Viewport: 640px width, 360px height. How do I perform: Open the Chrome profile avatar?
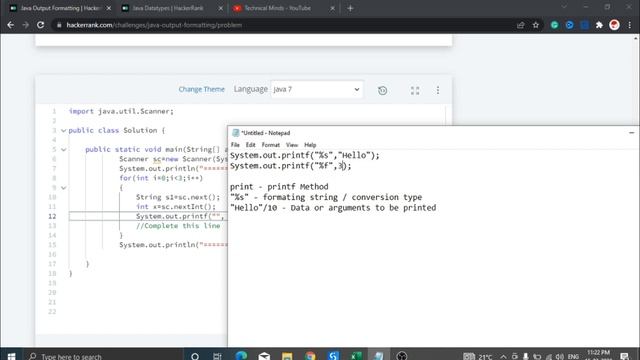(x=614, y=25)
